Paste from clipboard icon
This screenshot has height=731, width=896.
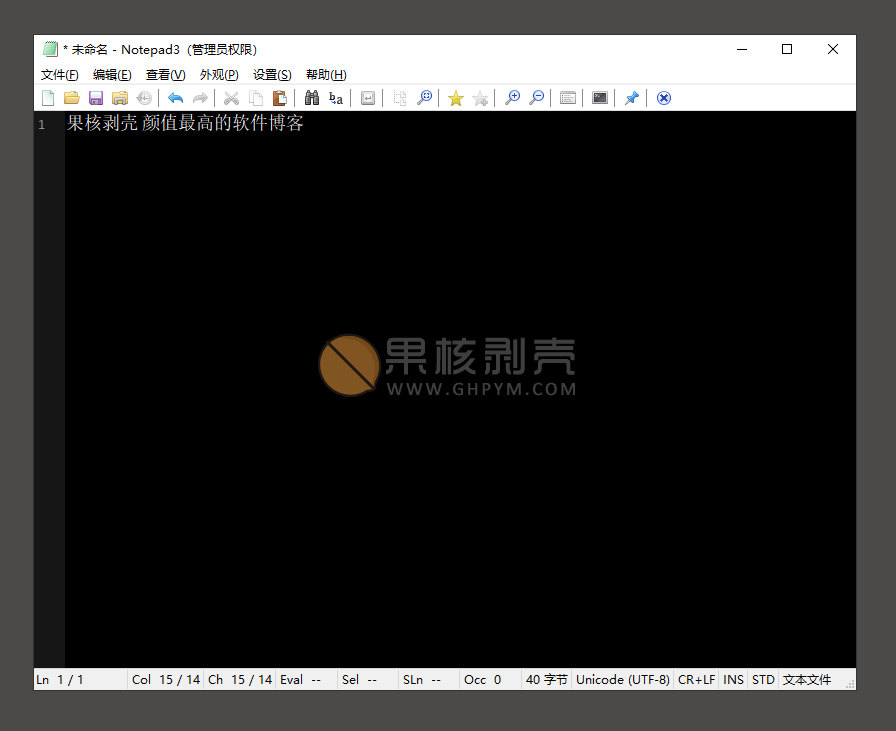(x=279, y=98)
